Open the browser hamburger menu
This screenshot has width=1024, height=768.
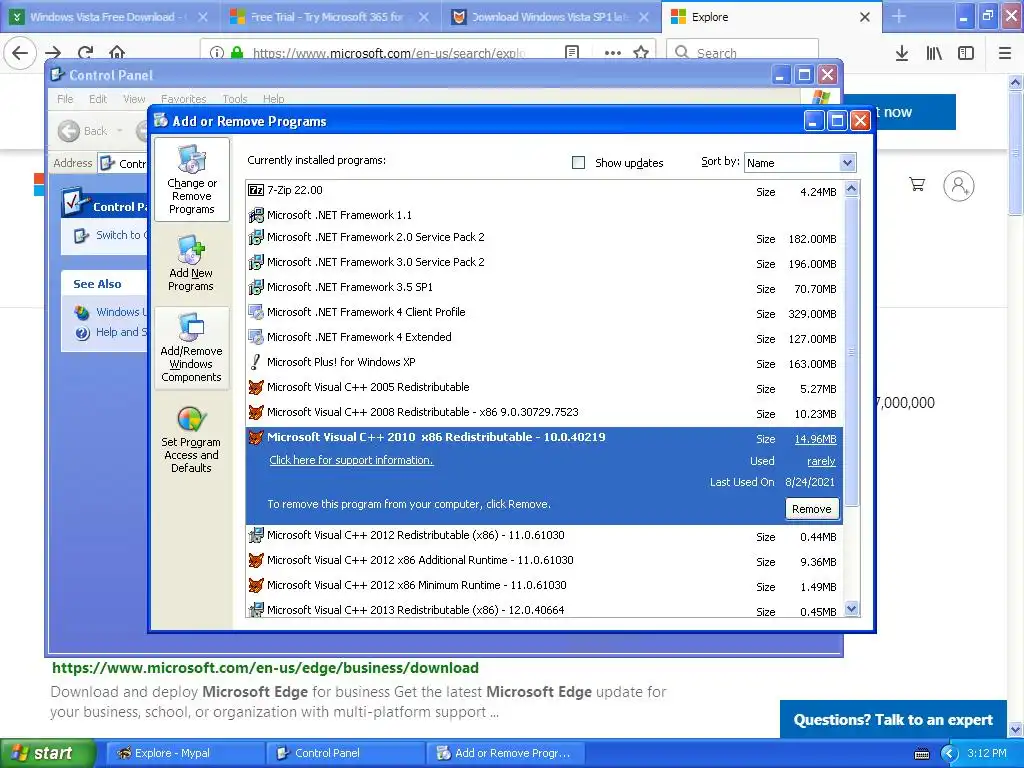1005,53
